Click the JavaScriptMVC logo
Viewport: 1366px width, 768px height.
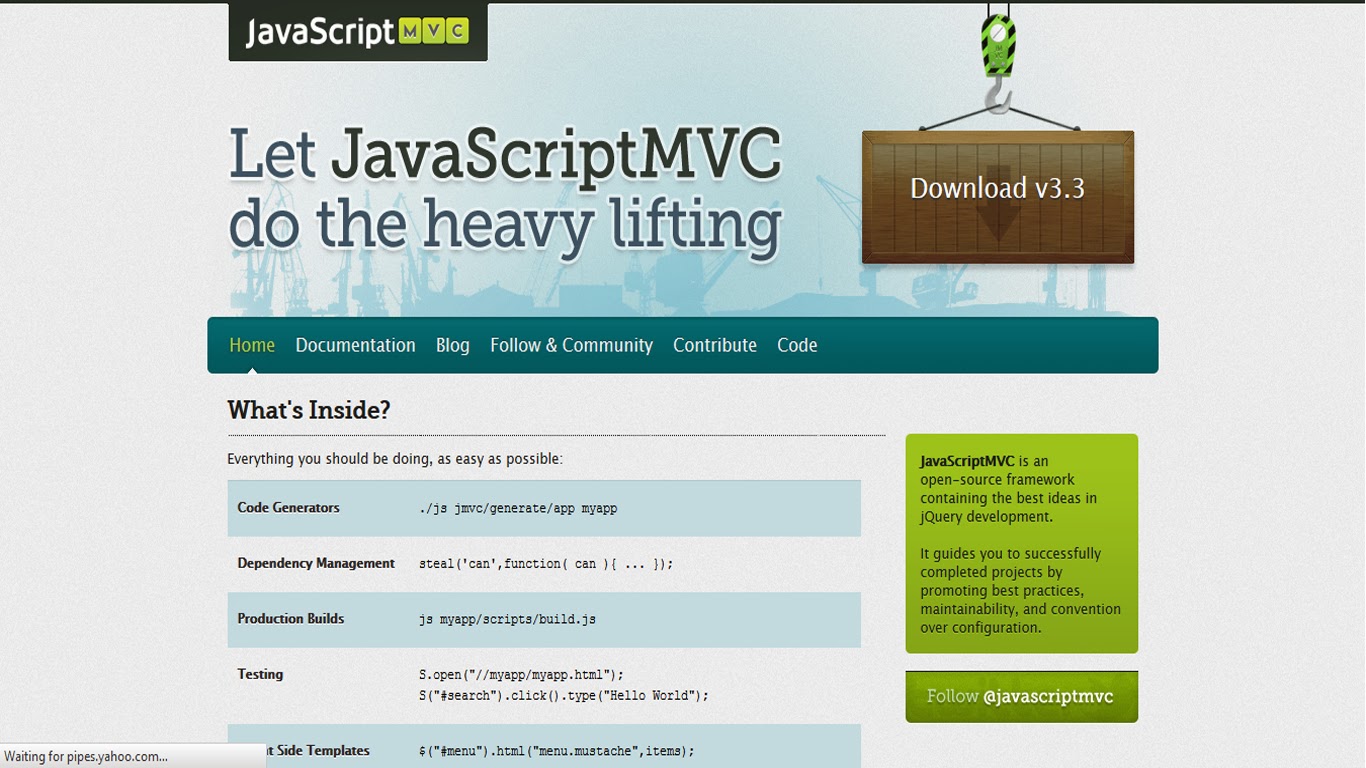(x=358, y=32)
